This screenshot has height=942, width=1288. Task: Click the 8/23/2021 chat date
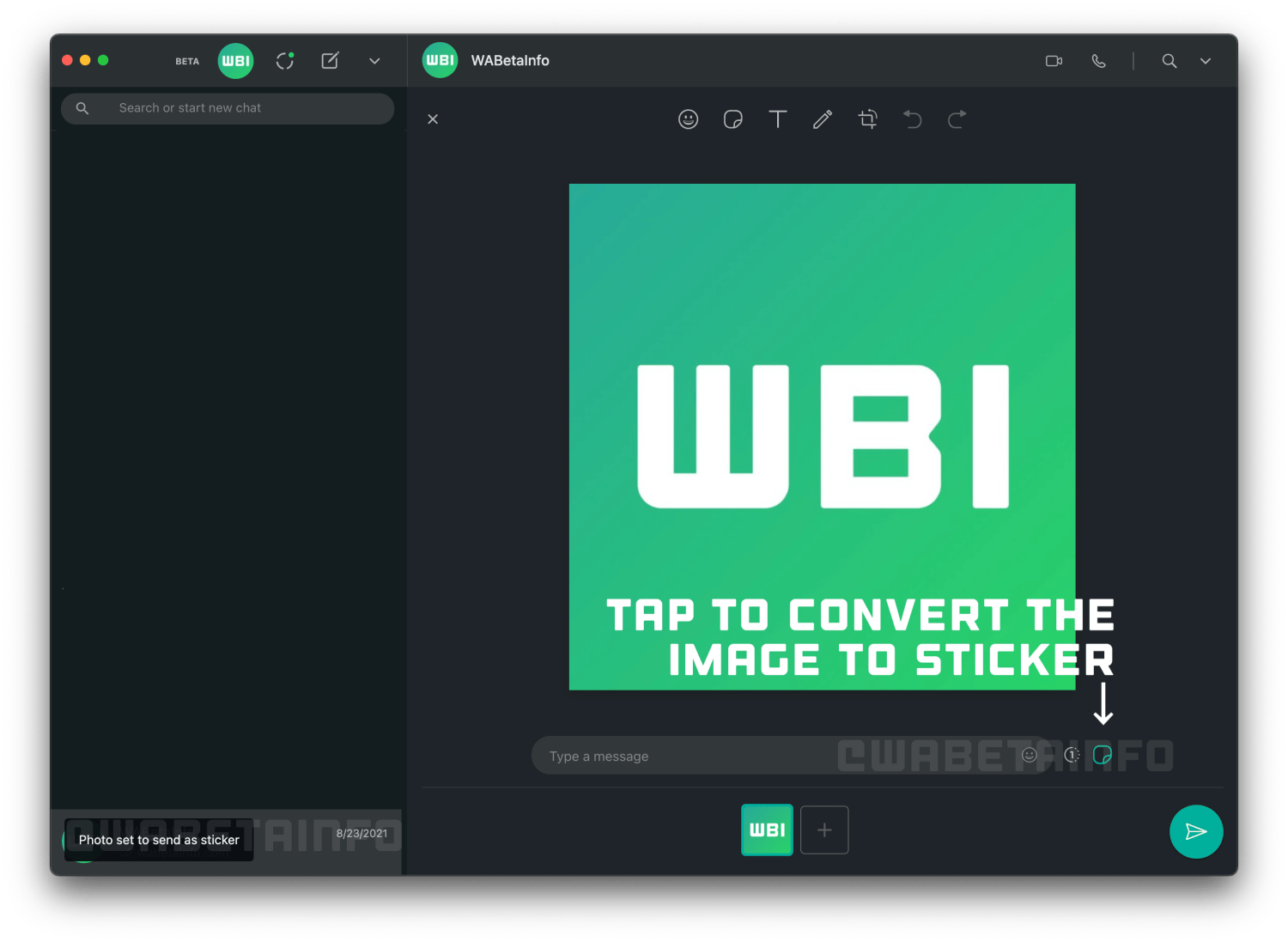(361, 833)
